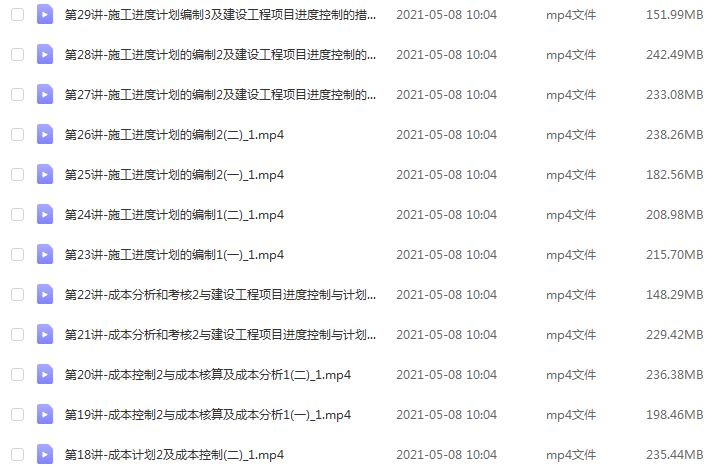
Task: Check the box beside 第24讲 file
Action: pyautogui.click(x=17, y=215)
